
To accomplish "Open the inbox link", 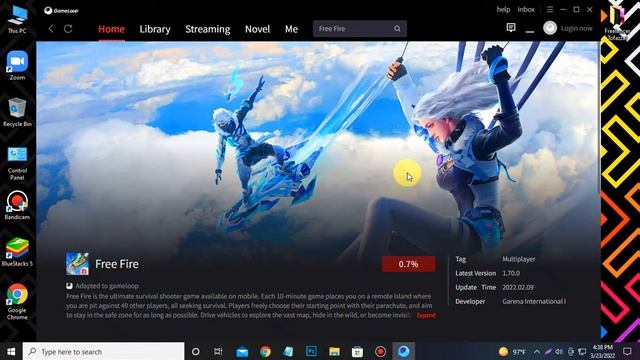I will pos(526,9).
